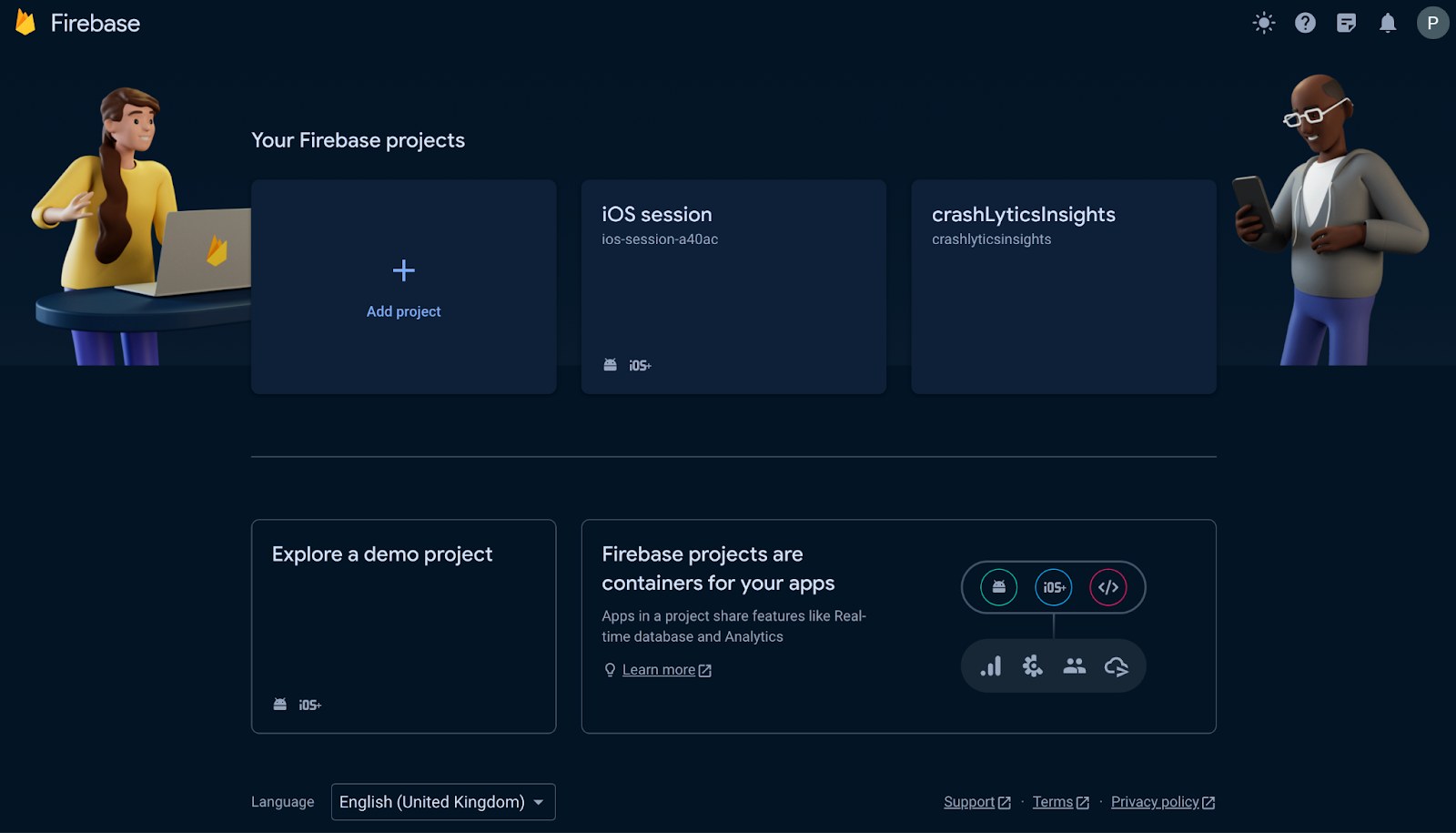The image size is (1456, 833).
Task: Click the extensions flower-shaped icon
Action: pyautogui.click(x=1032, y=666)
